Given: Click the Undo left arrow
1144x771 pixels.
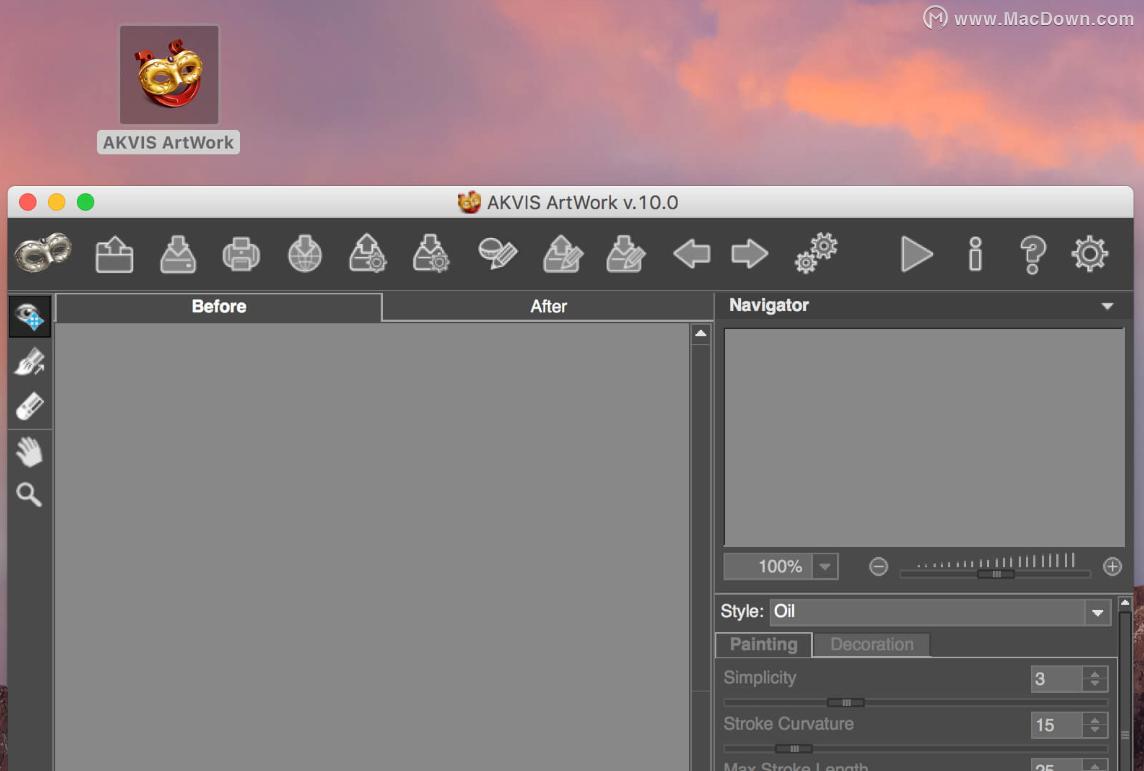Looking at the screenshot, I should [x=691, y=254].
